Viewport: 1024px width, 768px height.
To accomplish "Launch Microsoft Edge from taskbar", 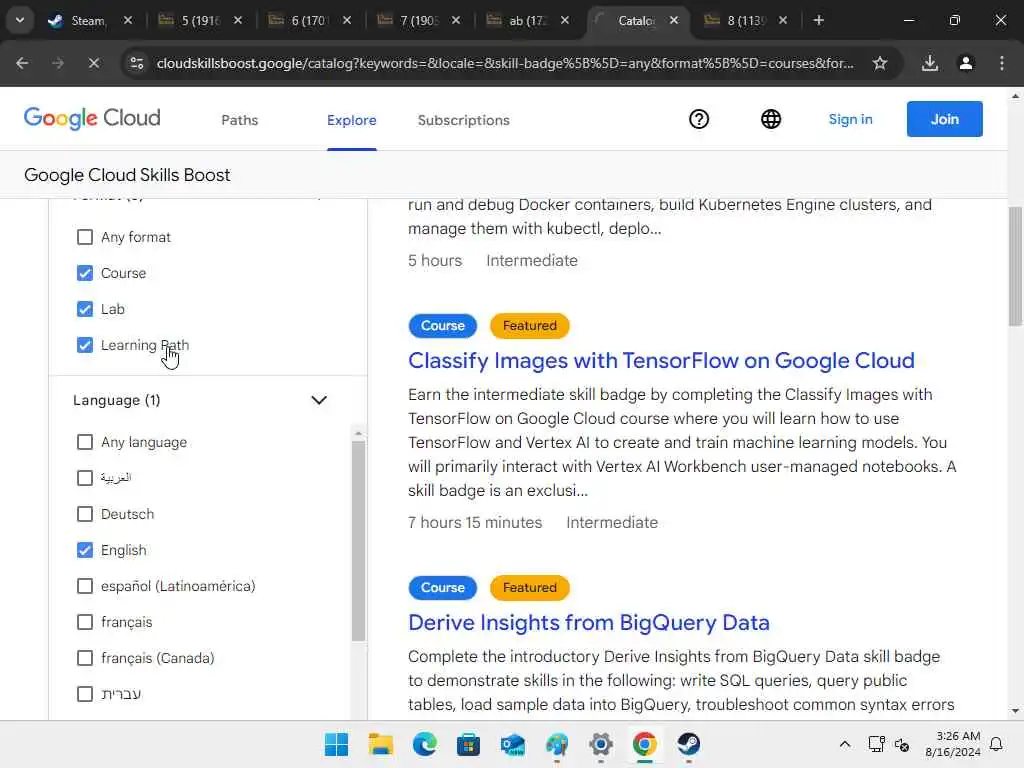I will [424, 744].
